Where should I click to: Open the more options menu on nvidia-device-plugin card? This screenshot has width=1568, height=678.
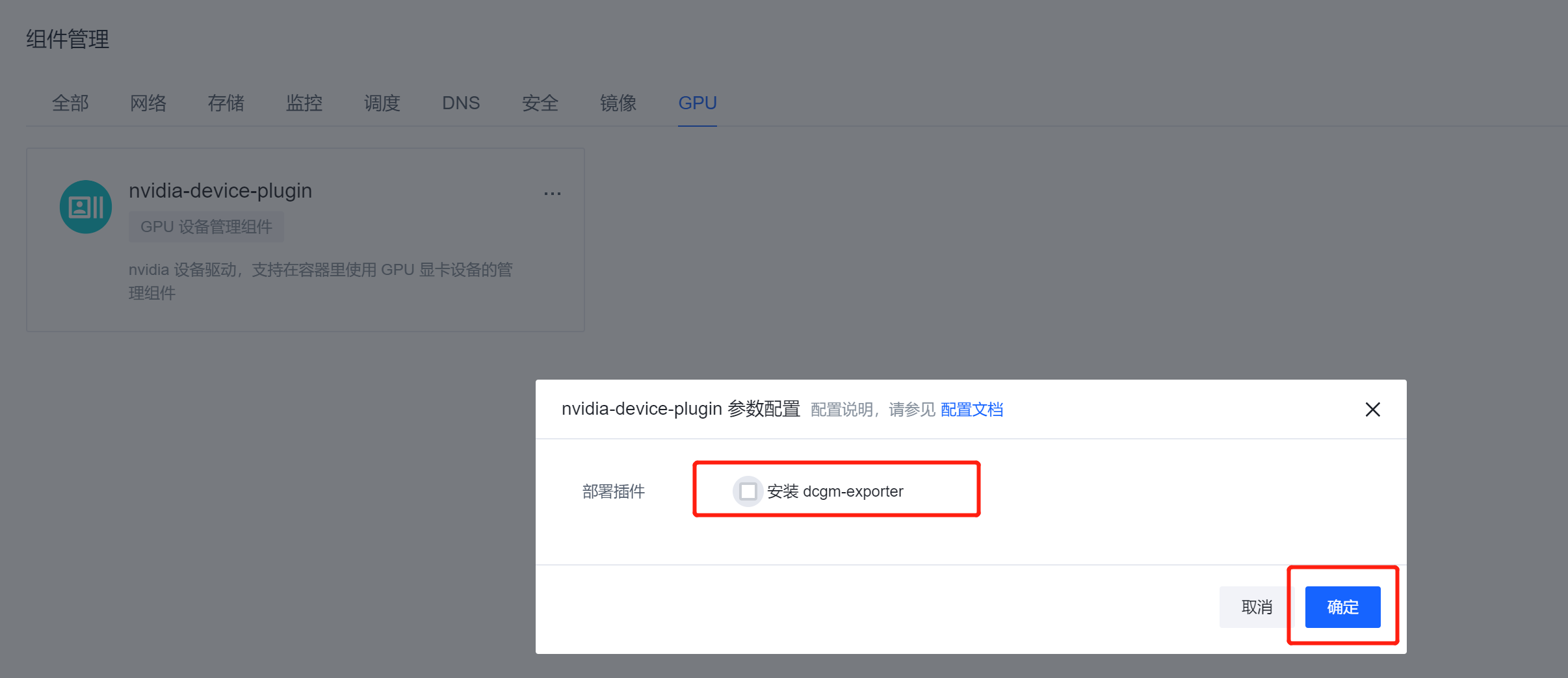point(551,193)
